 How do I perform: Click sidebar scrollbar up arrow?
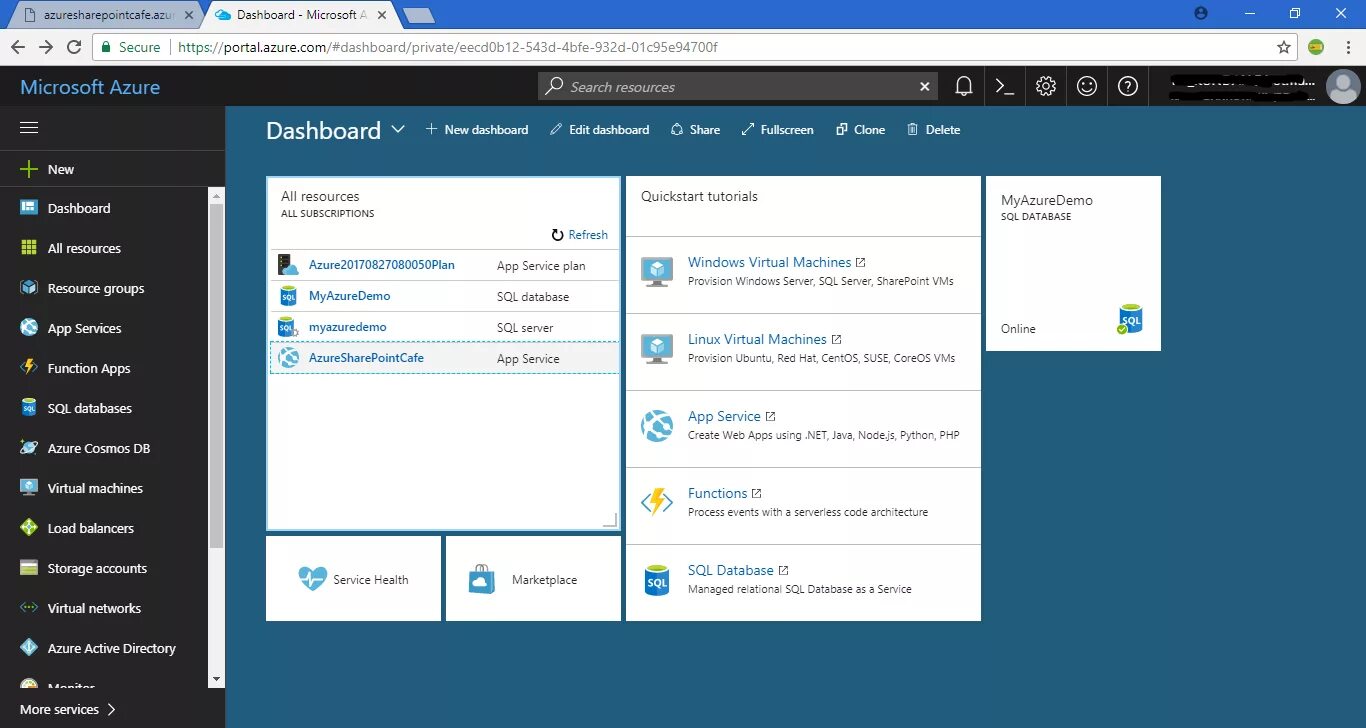tap(216, 196)
